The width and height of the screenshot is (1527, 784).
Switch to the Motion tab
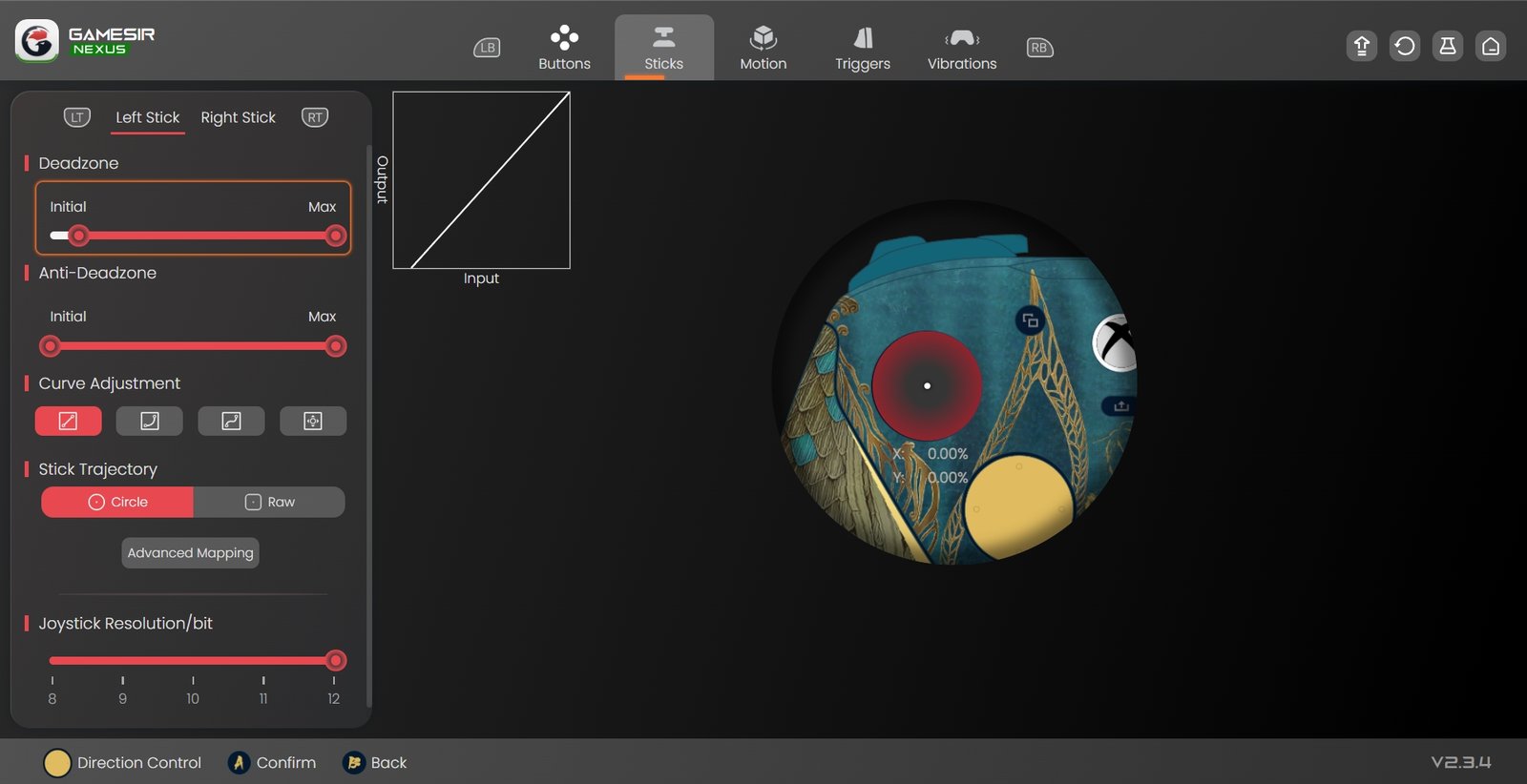[763, 48]
